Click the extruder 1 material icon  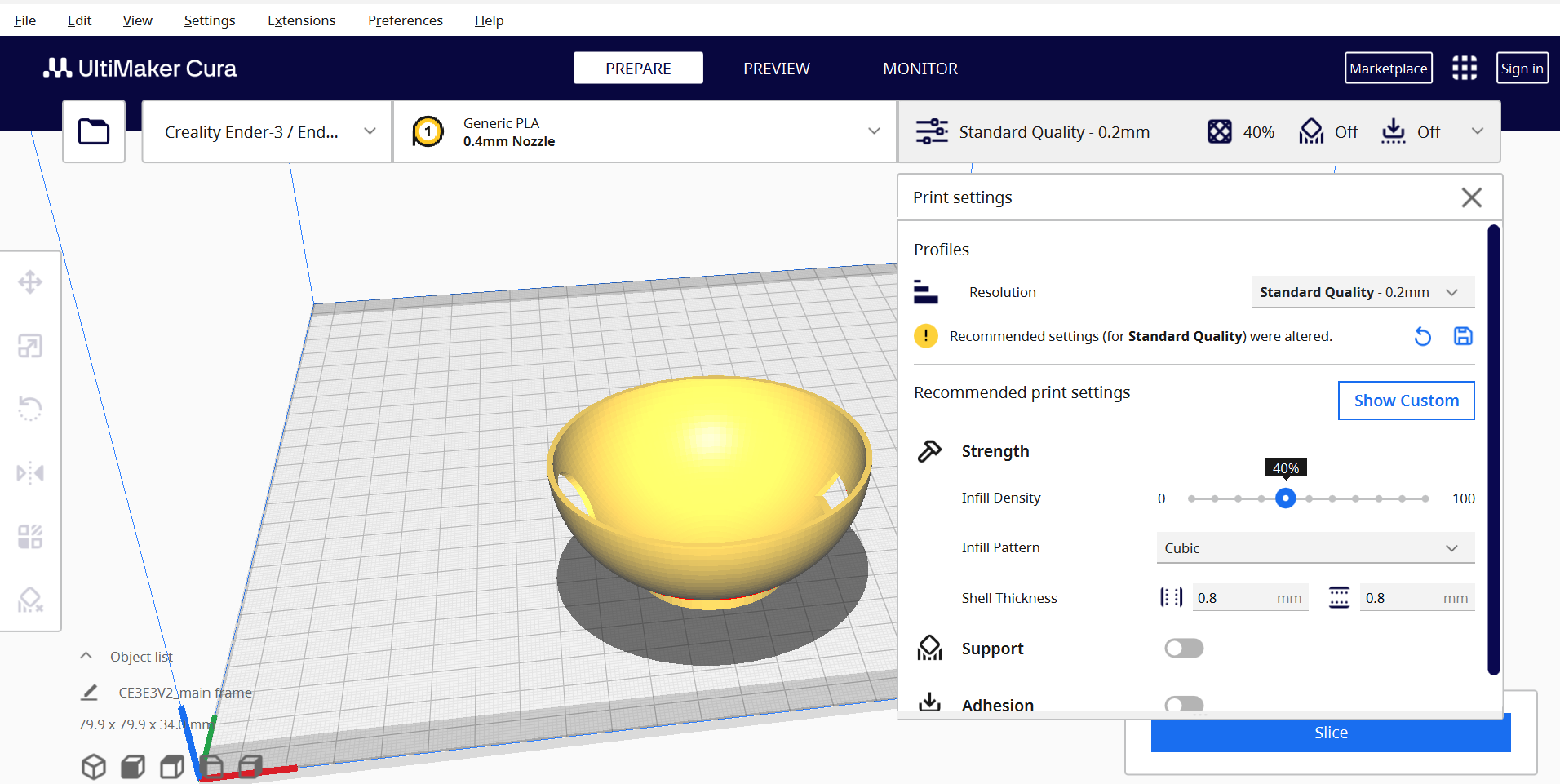428,131
